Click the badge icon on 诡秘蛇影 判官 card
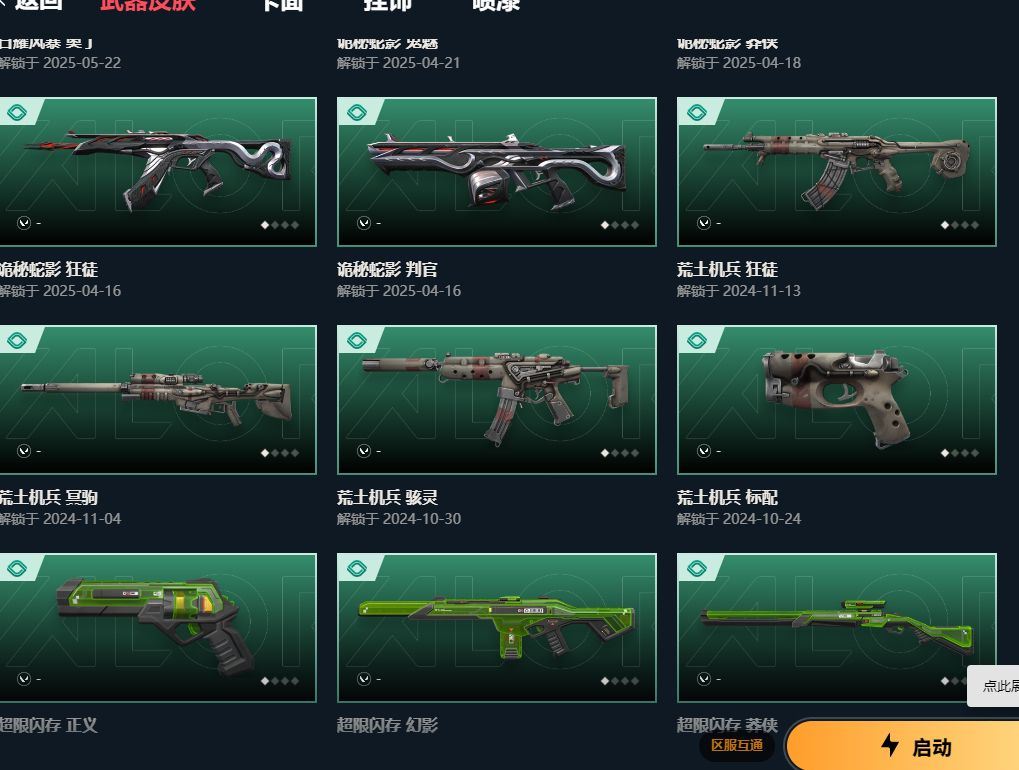Screen dimensions: 1019x770 click(x=357, y=112)
